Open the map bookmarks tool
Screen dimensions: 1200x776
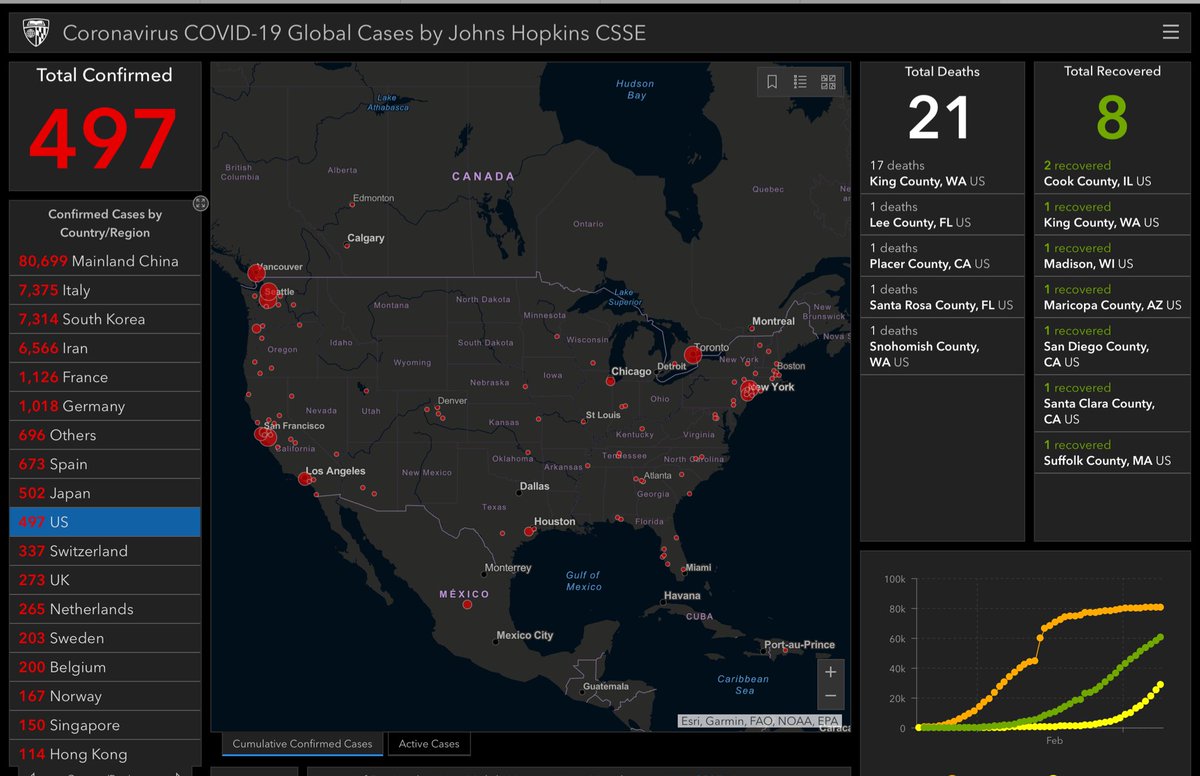click(x=772, y=82)
